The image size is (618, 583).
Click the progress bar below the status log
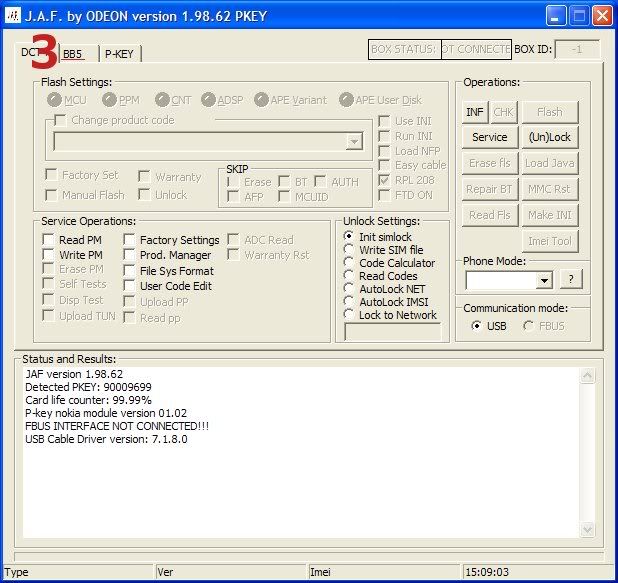[x=309, y=556]
